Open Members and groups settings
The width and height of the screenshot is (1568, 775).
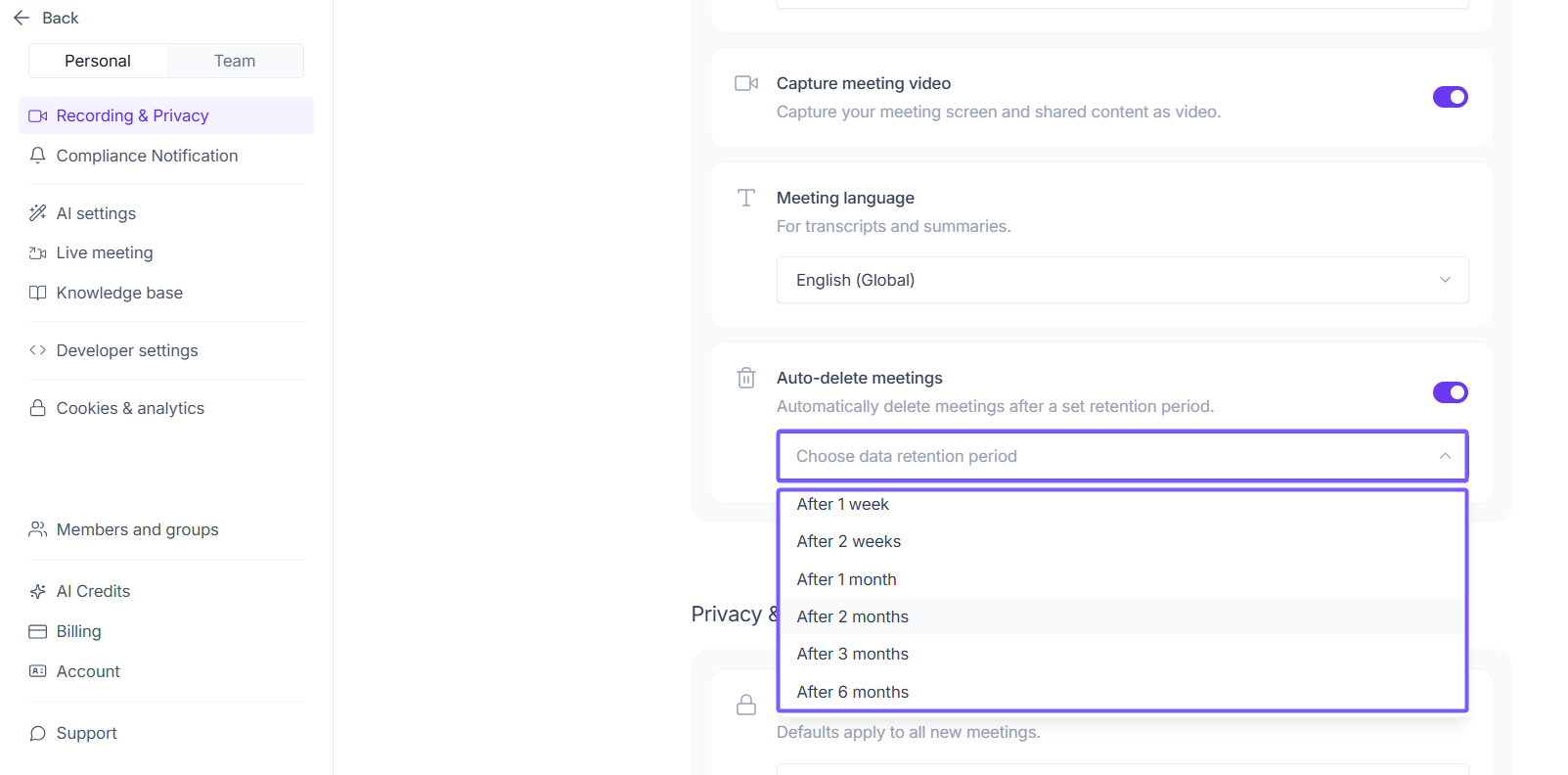(137, 529)
